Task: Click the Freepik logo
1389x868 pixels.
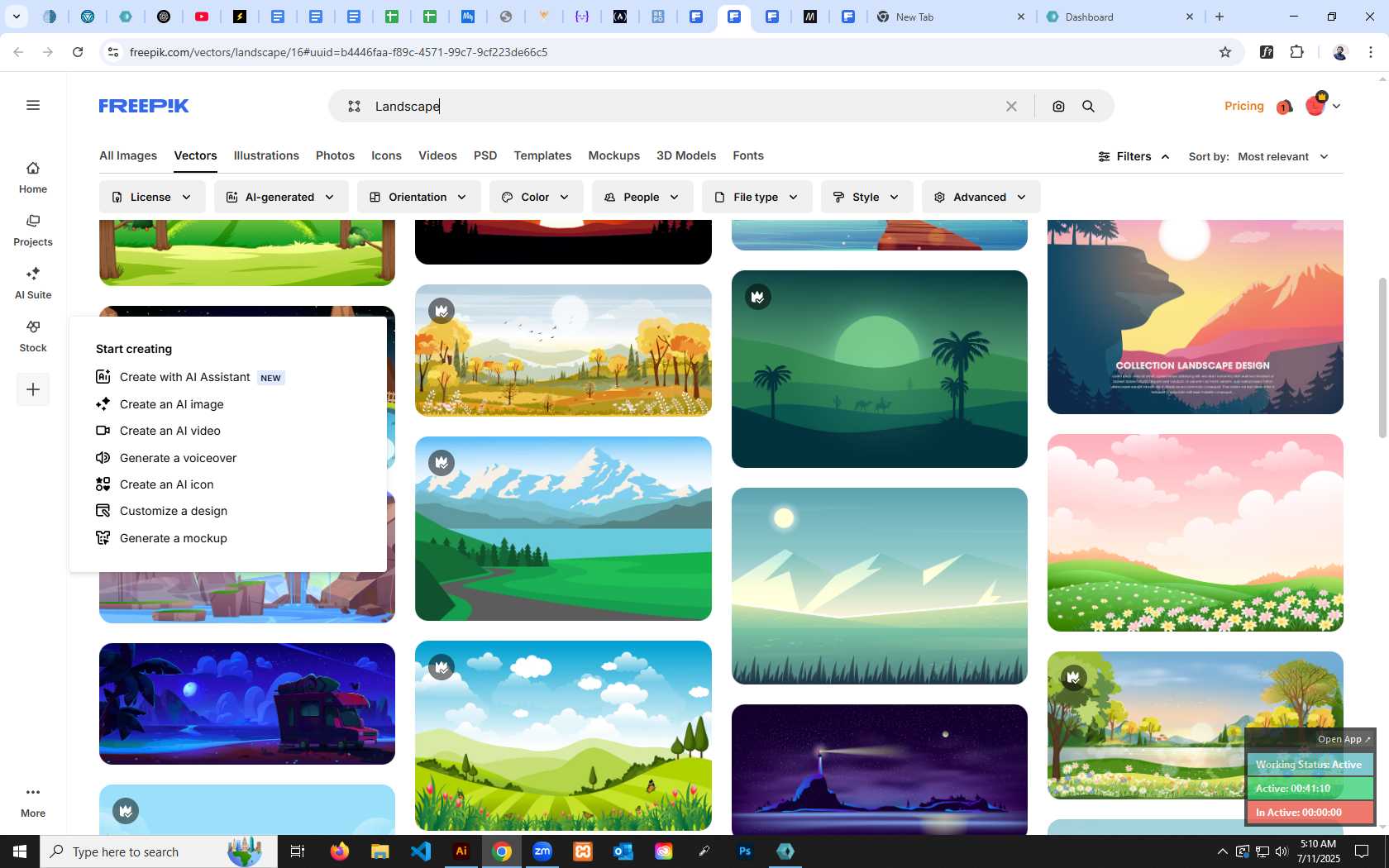Action: pyautogui.click(x=144, y=106)
